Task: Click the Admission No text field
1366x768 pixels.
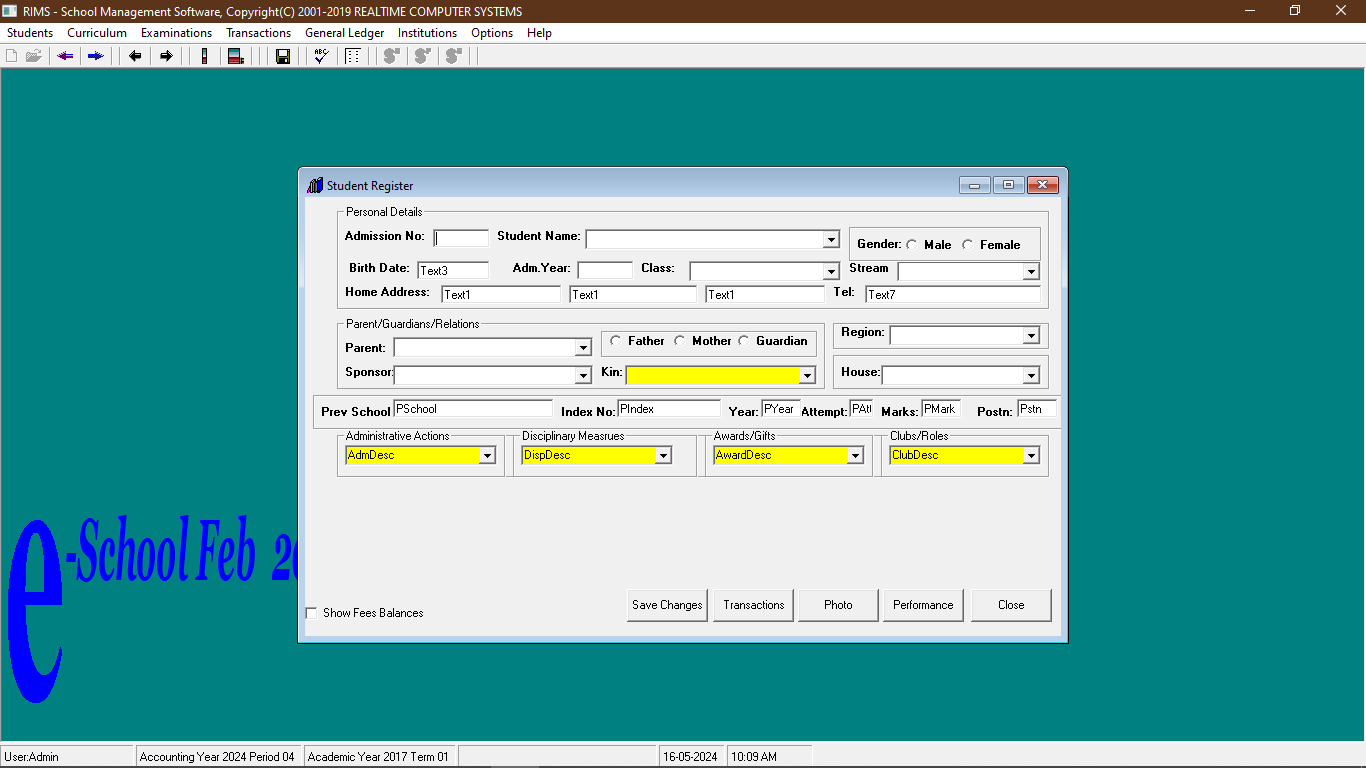Action: tap(462, 238)
